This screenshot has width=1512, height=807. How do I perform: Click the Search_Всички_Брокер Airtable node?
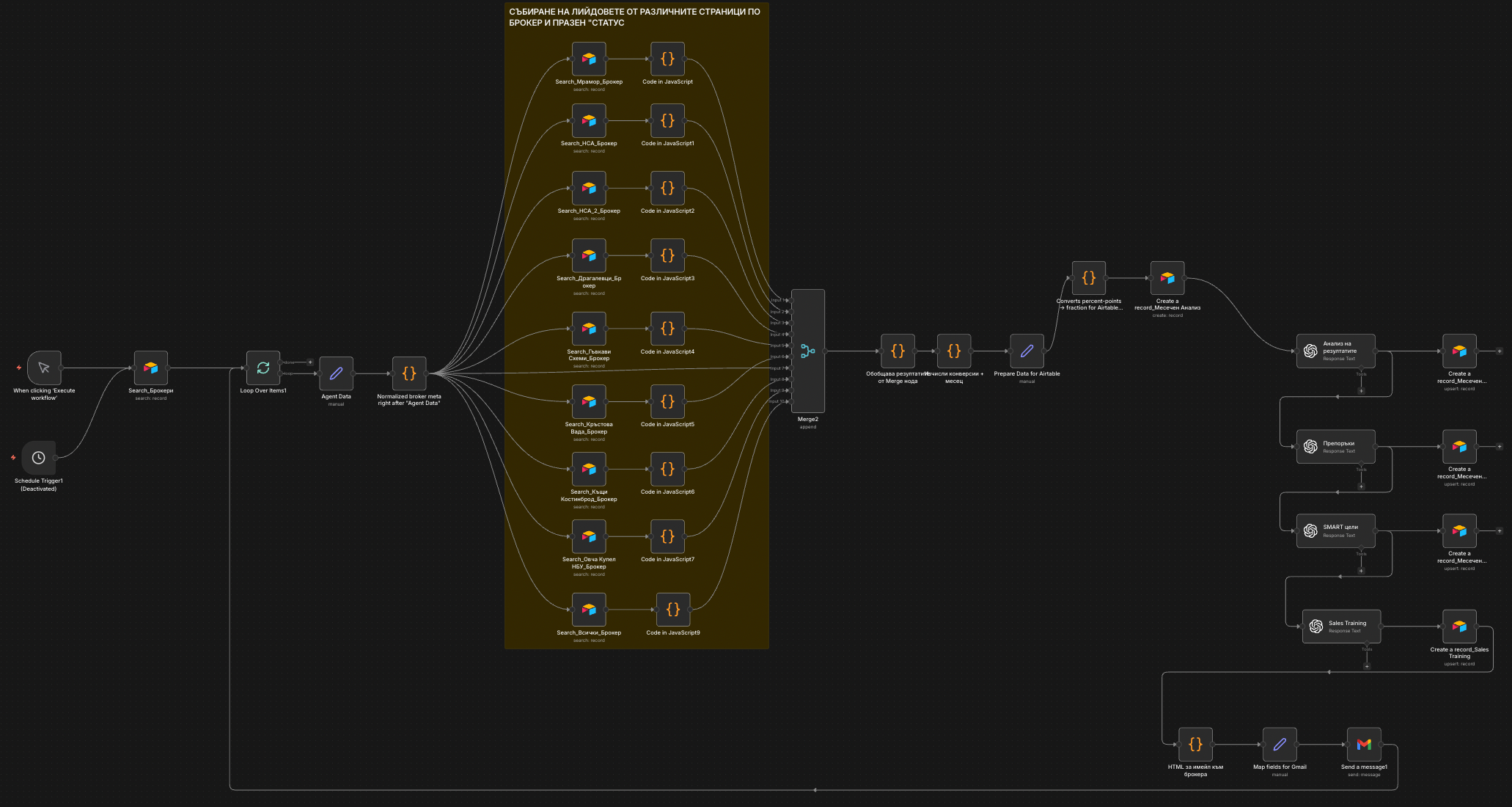click(x=589, y=609)
